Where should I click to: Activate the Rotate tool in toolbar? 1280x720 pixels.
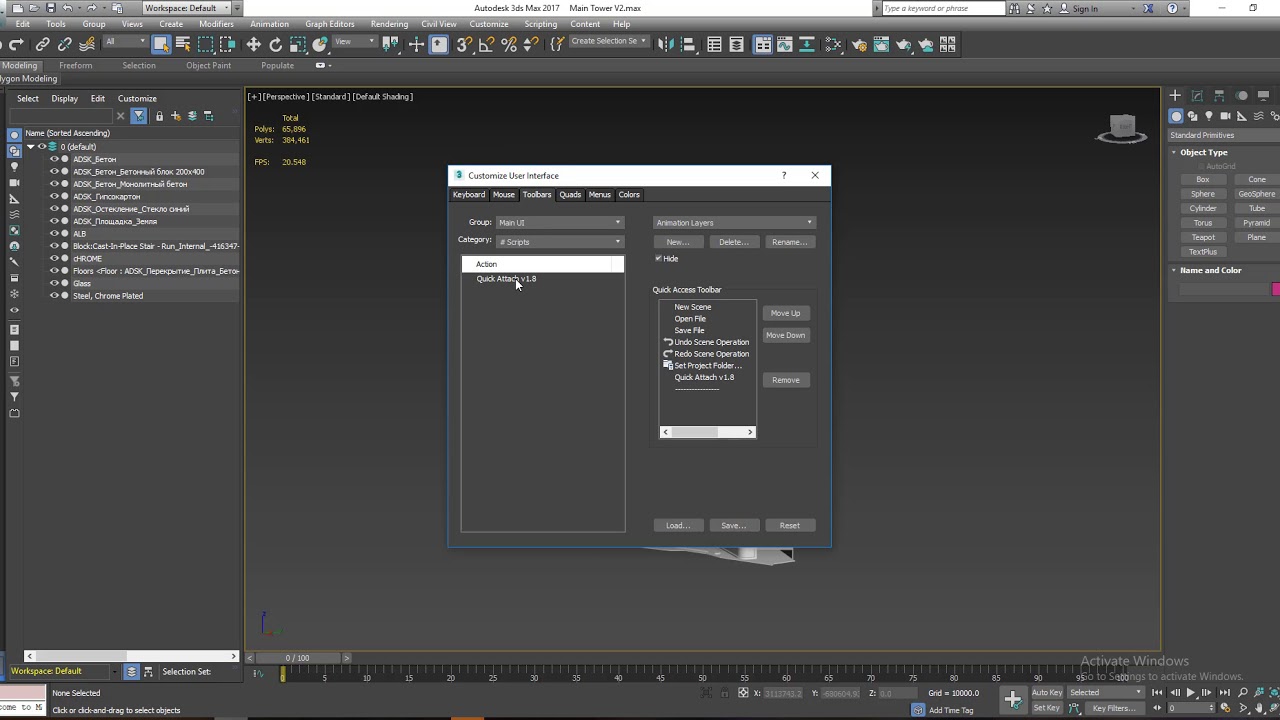pos(276,45)
